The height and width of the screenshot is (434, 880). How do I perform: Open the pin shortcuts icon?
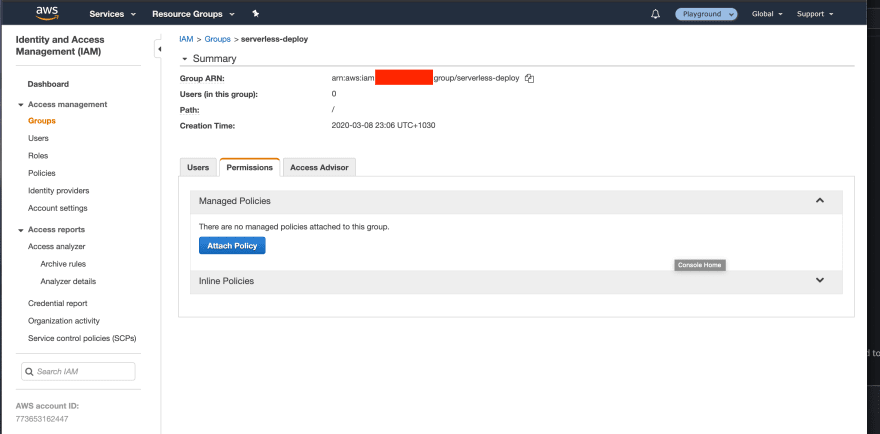256,13
